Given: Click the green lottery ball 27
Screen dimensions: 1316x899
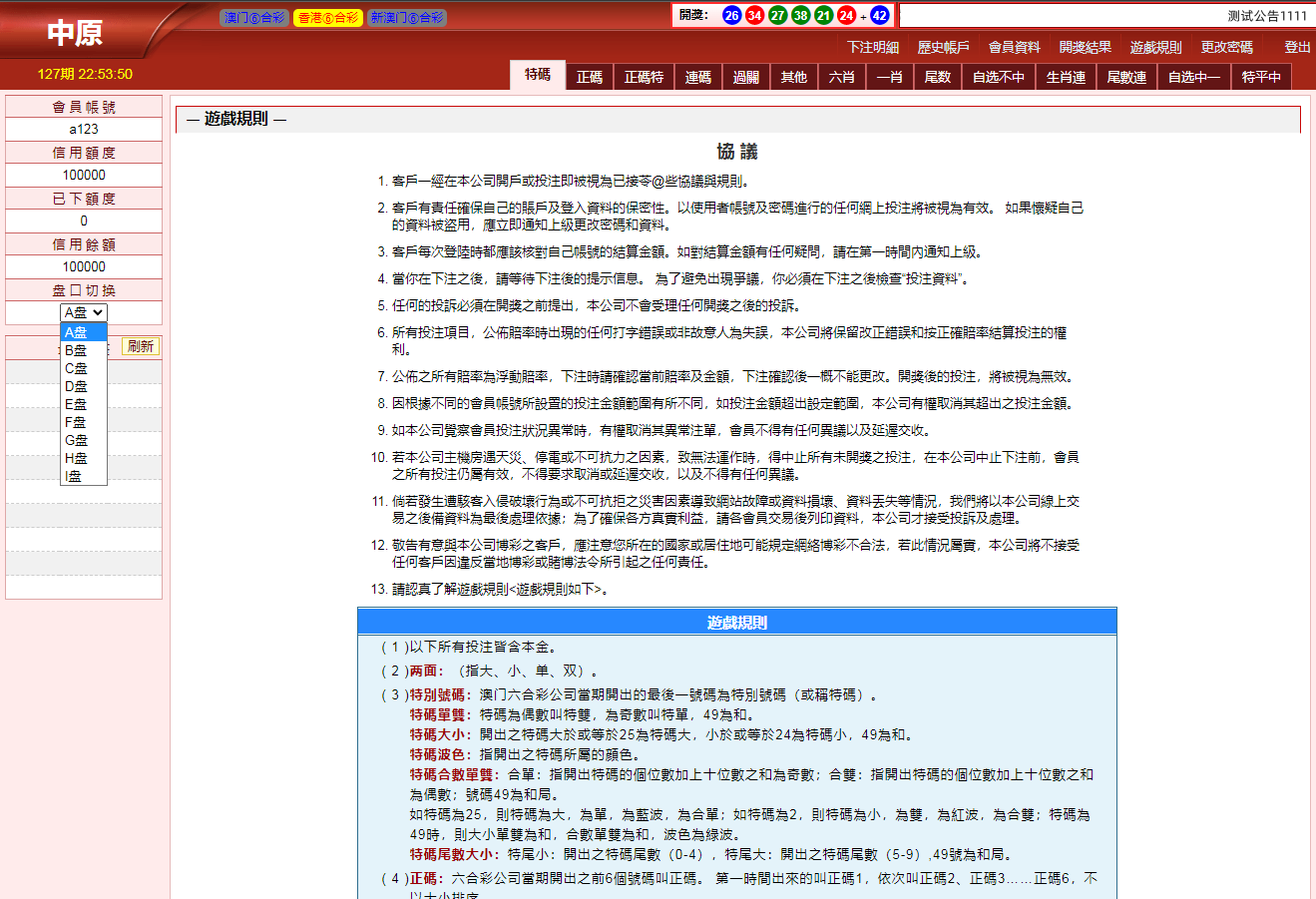Looking at the screenshot, I should pos(778,15).
